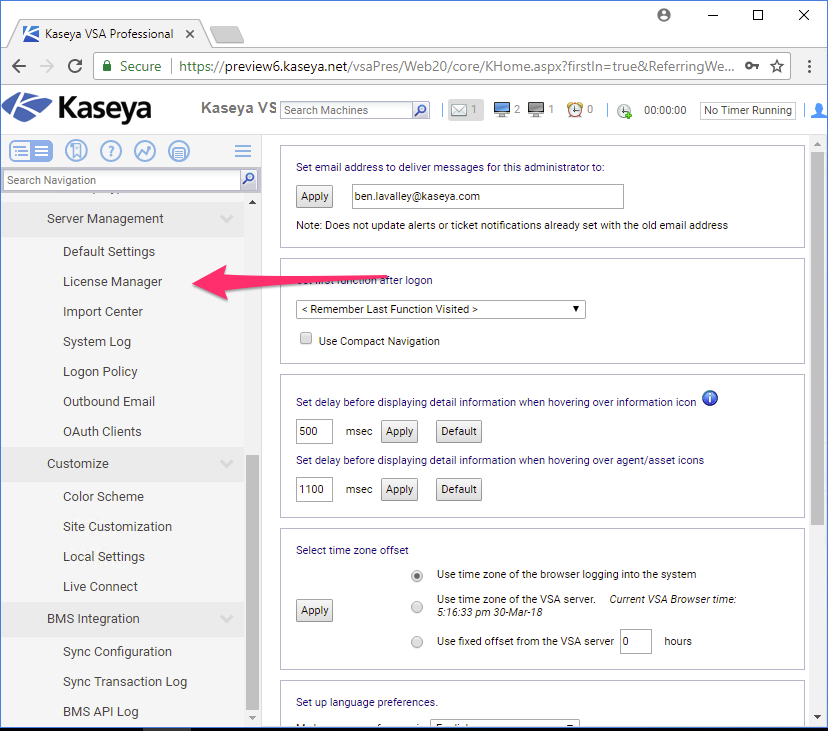Apply the 500 msec hover delay
828x731 pixels.
click(x=399, y=432)
